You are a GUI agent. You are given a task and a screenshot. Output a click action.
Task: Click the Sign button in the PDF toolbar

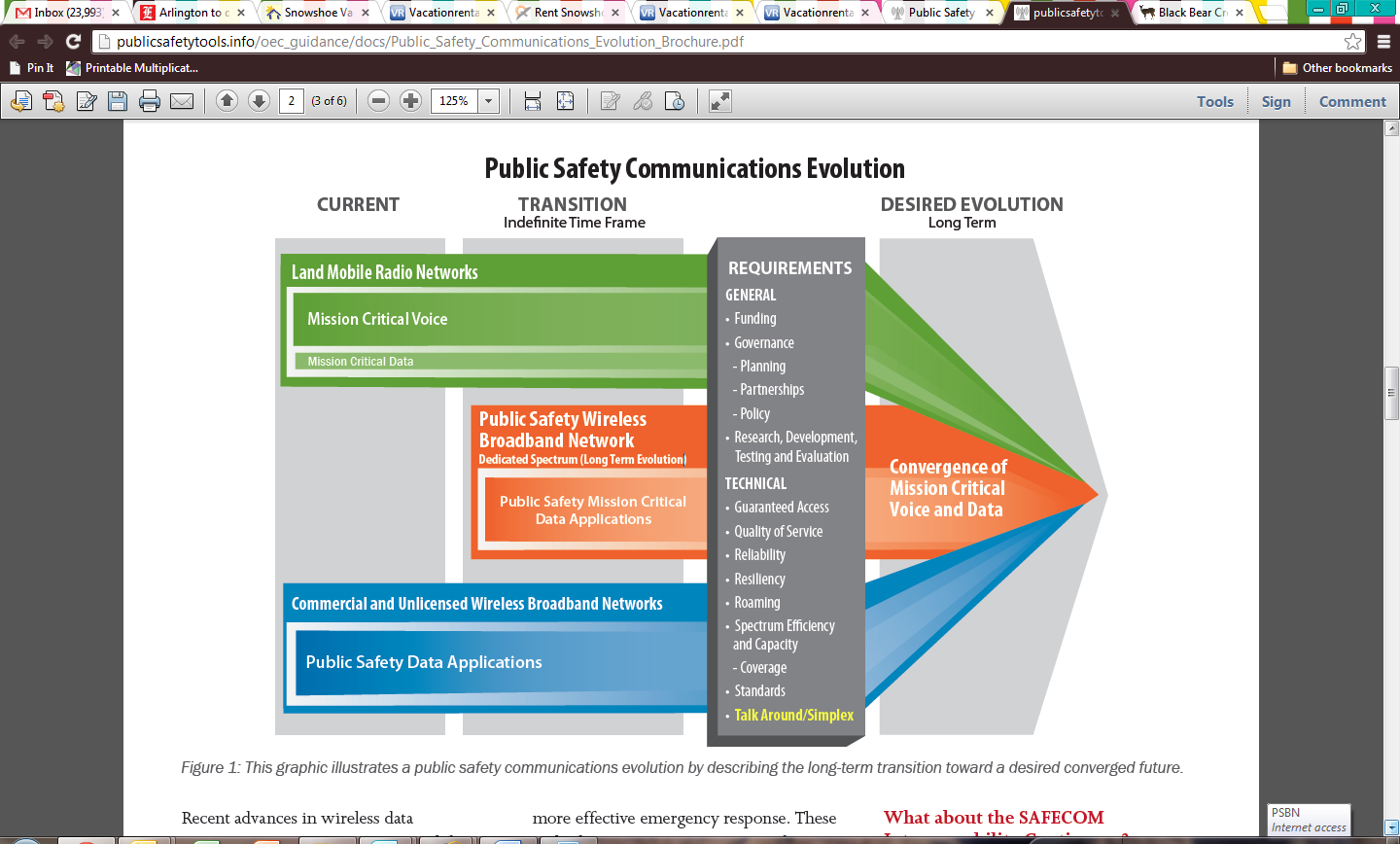click(1276, 101)
